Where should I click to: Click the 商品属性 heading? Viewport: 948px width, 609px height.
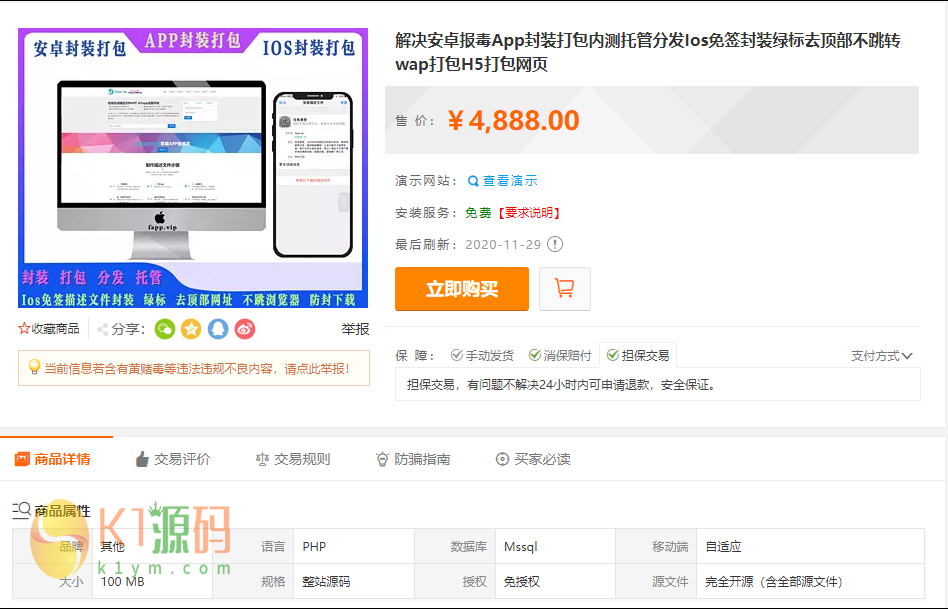tap(62, 511)
